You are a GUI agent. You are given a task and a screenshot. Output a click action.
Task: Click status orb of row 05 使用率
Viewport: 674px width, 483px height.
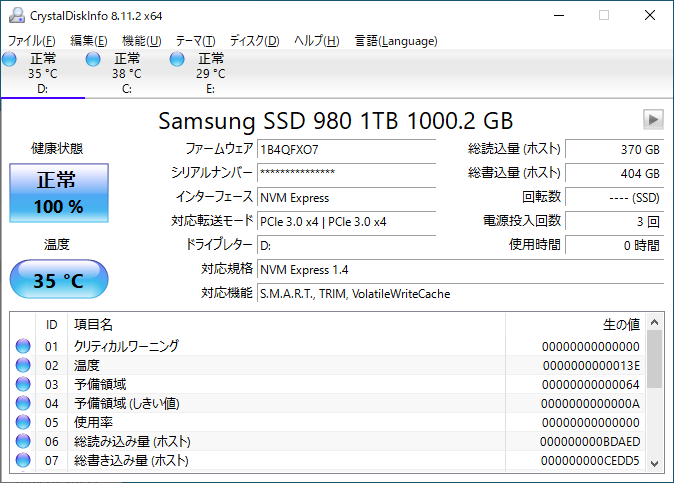coord(23,422)
